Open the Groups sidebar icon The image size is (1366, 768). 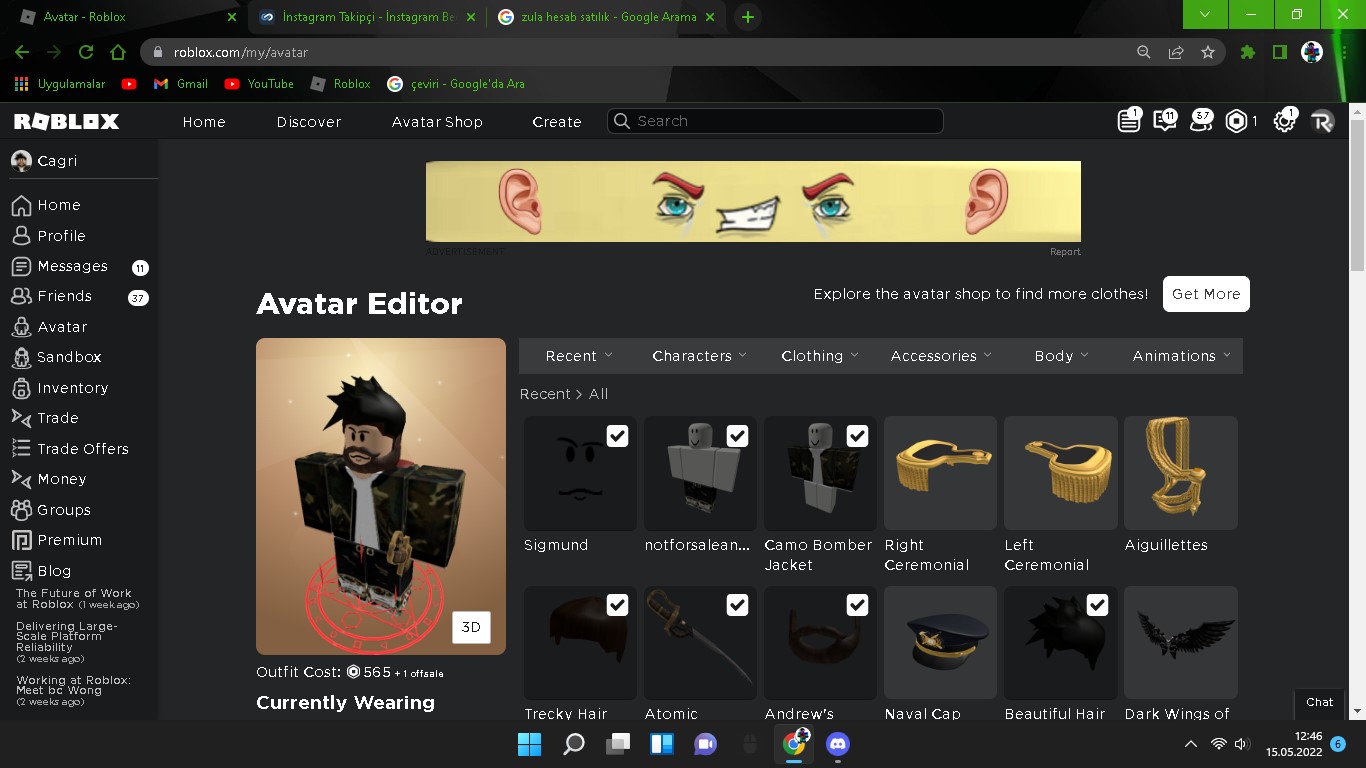21,510
